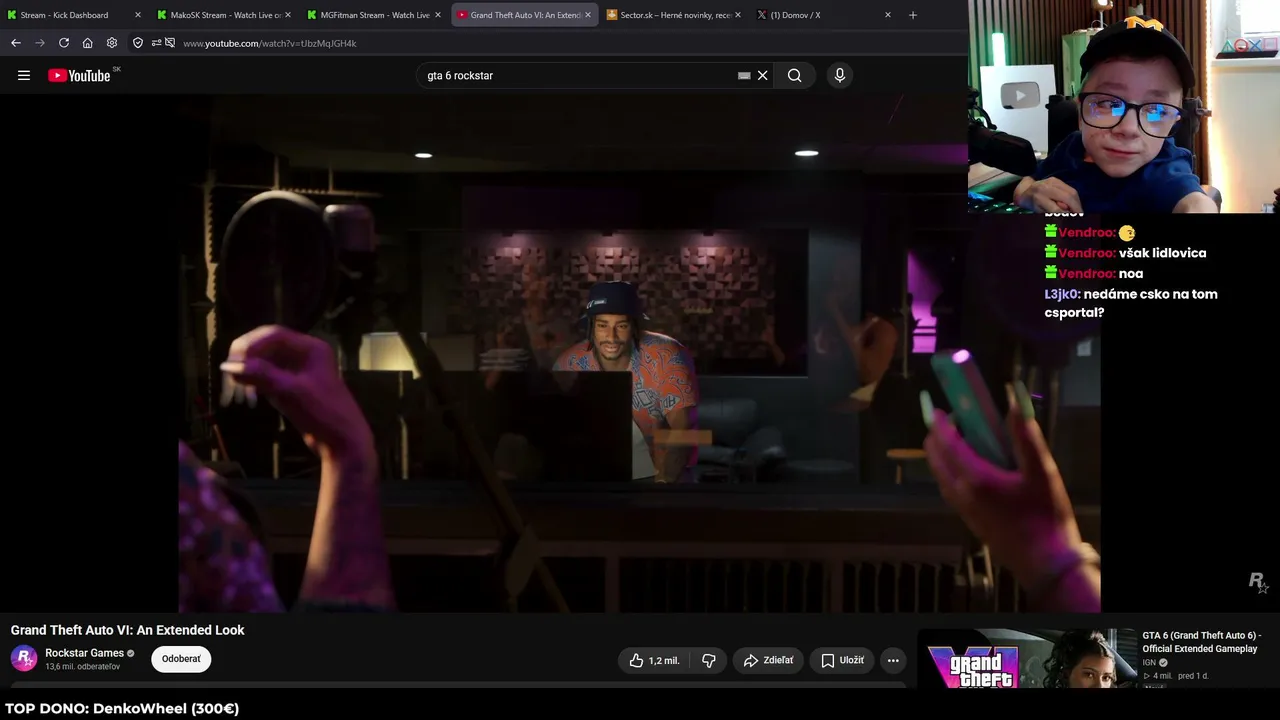Select the youtube.com address bar URL
This screenshot has width=1280, height=720.
(270, 43)
